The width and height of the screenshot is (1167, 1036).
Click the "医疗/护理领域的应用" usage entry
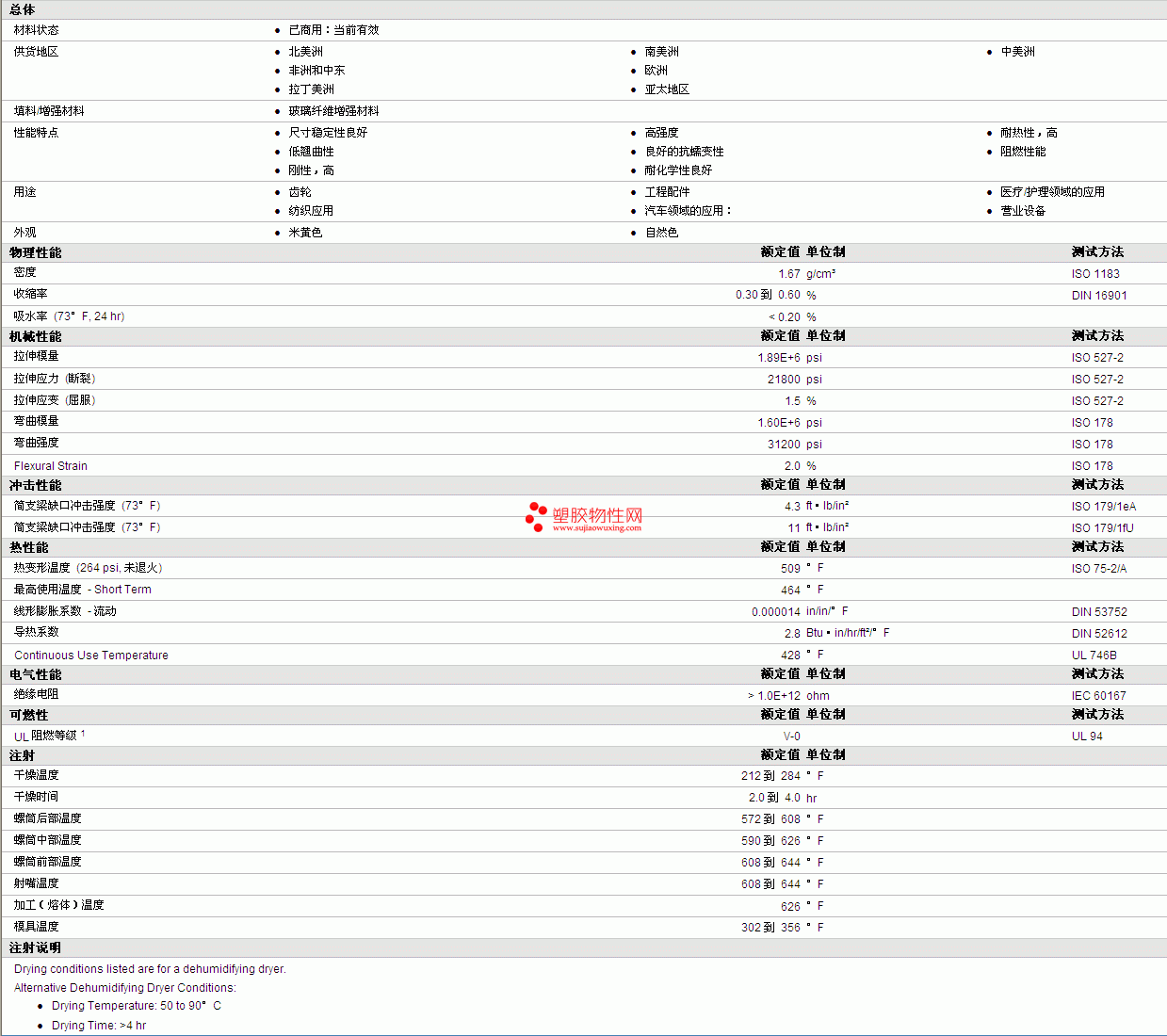click(x=1052, y=192)
